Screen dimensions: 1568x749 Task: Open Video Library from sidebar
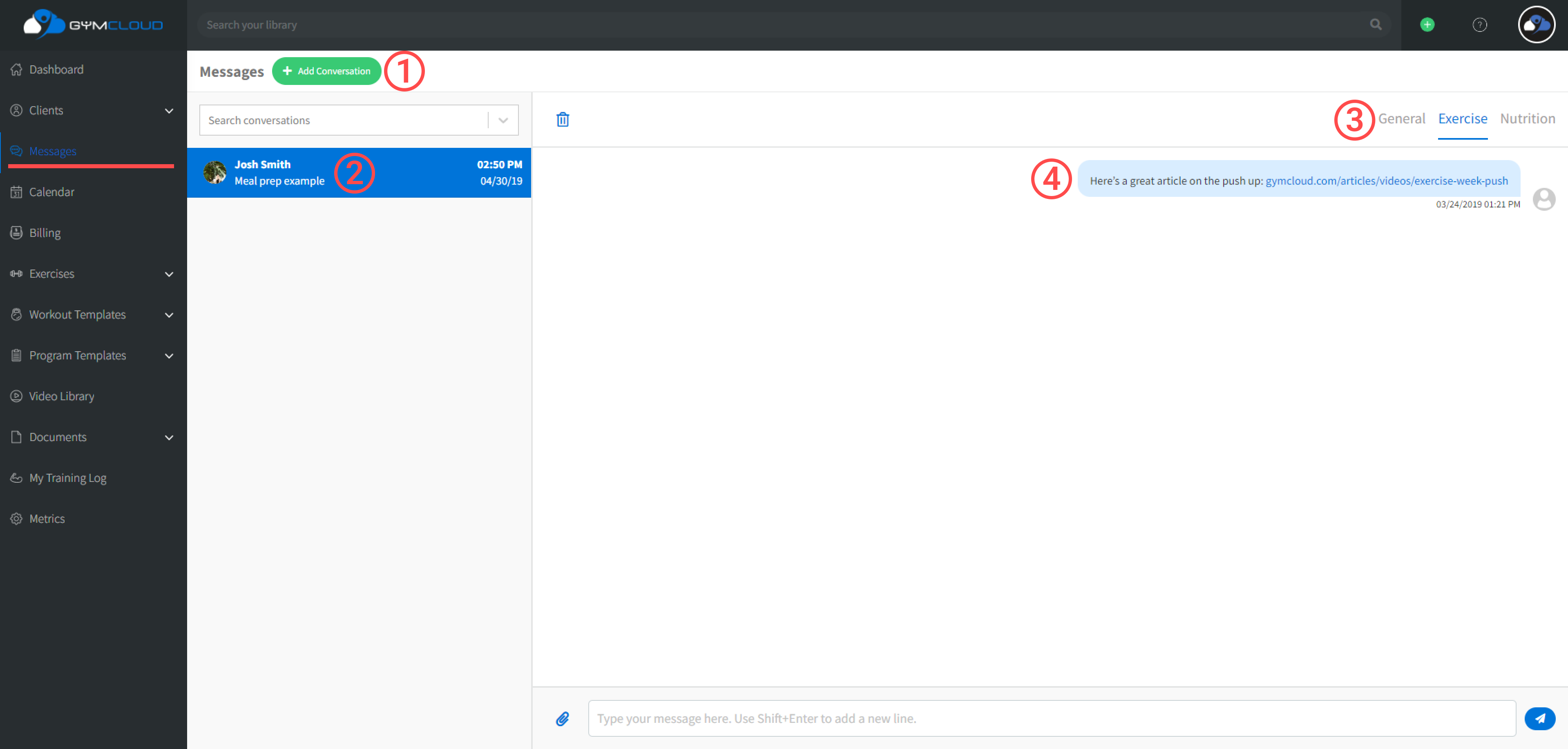coord(61,396)
